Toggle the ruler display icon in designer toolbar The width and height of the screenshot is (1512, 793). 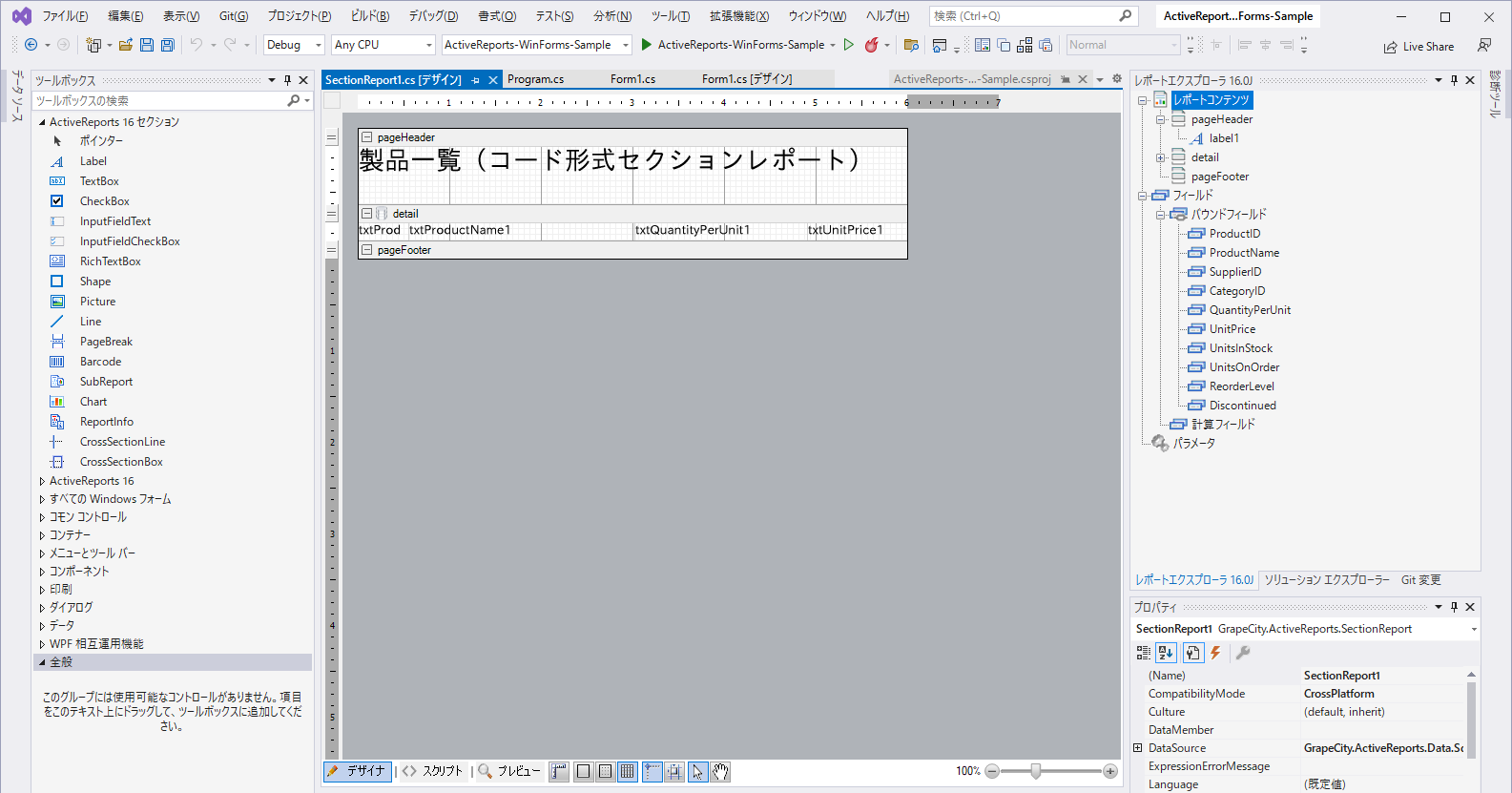click(x=559, y=771)
